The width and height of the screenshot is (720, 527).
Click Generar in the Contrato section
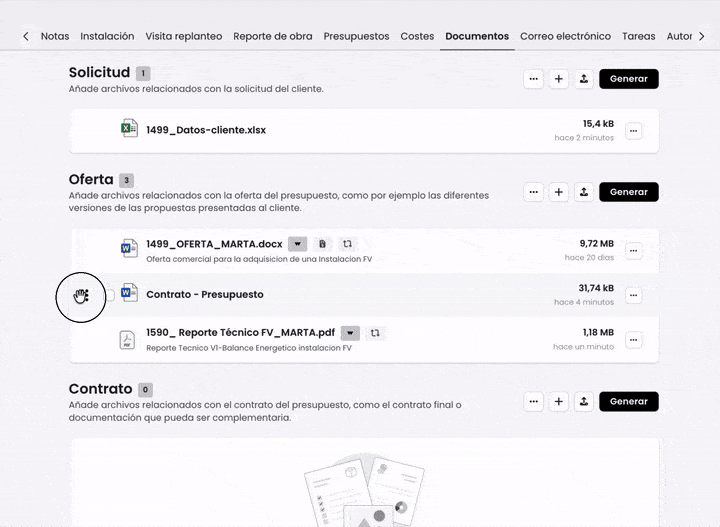[629, 402]
